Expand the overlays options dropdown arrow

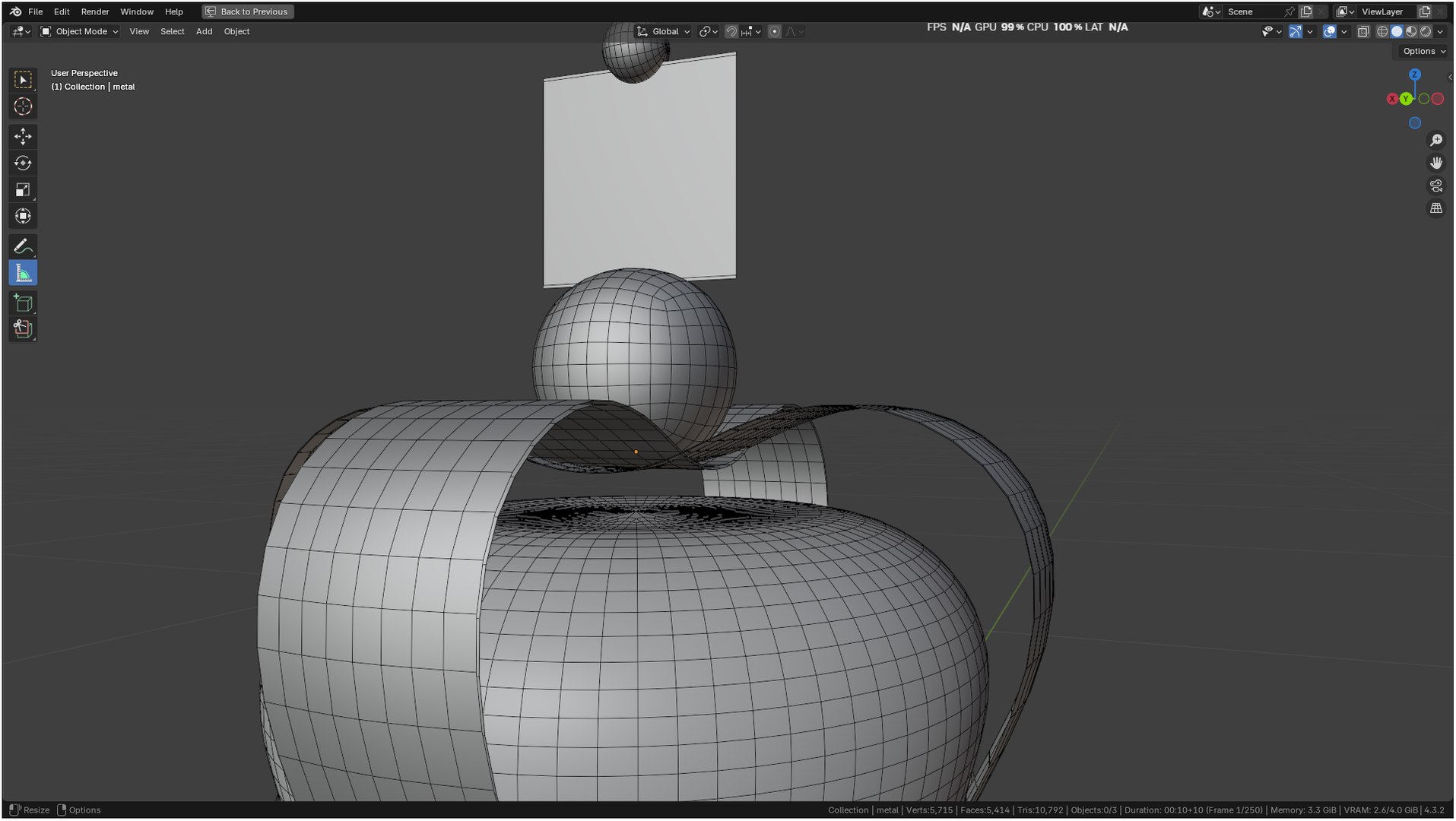click(1344, 31)
